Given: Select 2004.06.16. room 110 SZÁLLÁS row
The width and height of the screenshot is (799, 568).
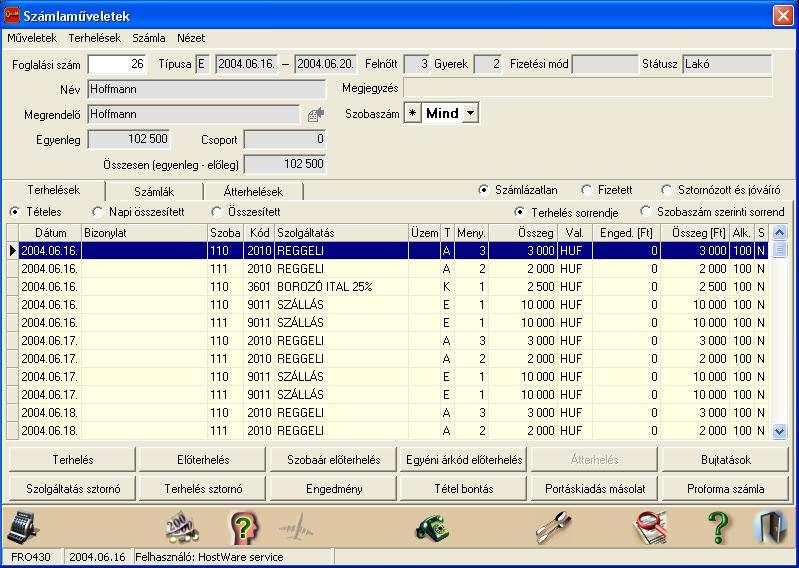Looking at the screenshot, I should coord(393,305).
